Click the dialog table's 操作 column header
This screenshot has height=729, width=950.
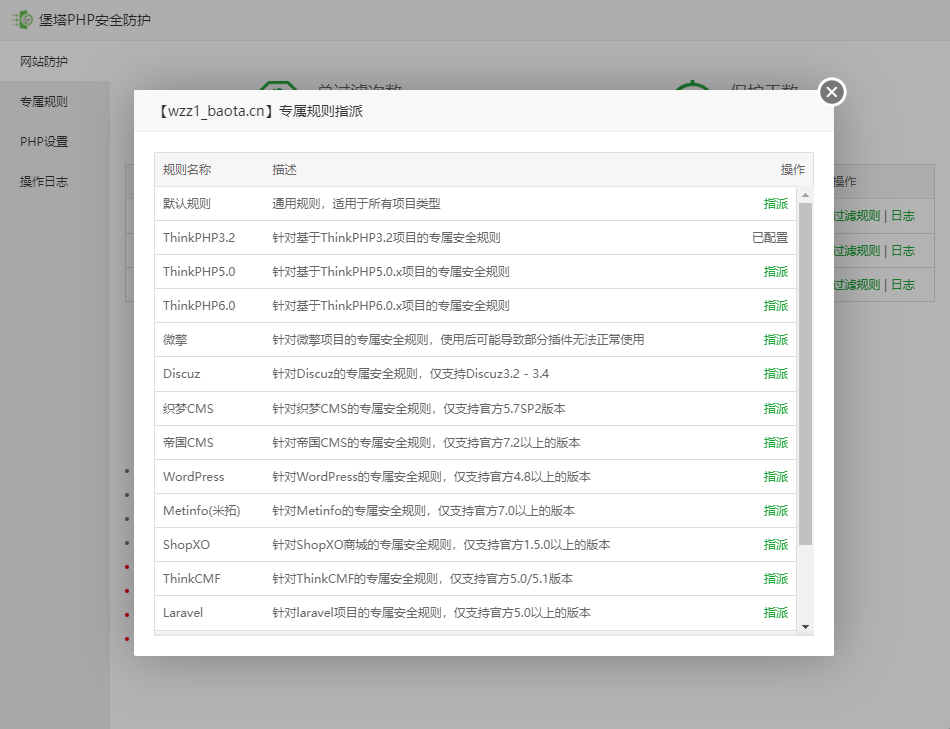[x=792, y=170]
